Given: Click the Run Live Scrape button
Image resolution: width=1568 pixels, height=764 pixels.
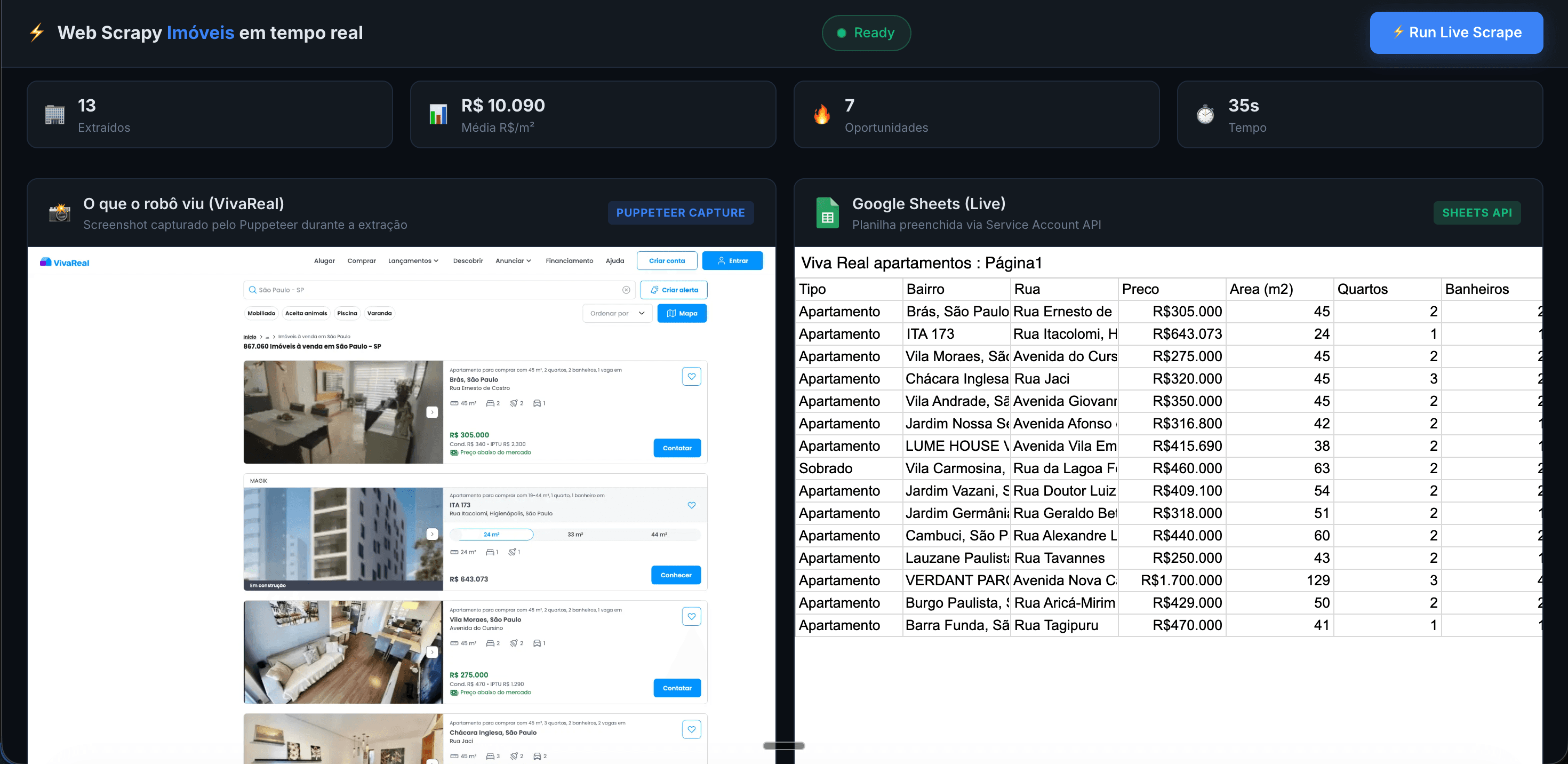Looking at the screenshot, I should pos(1456,32).
